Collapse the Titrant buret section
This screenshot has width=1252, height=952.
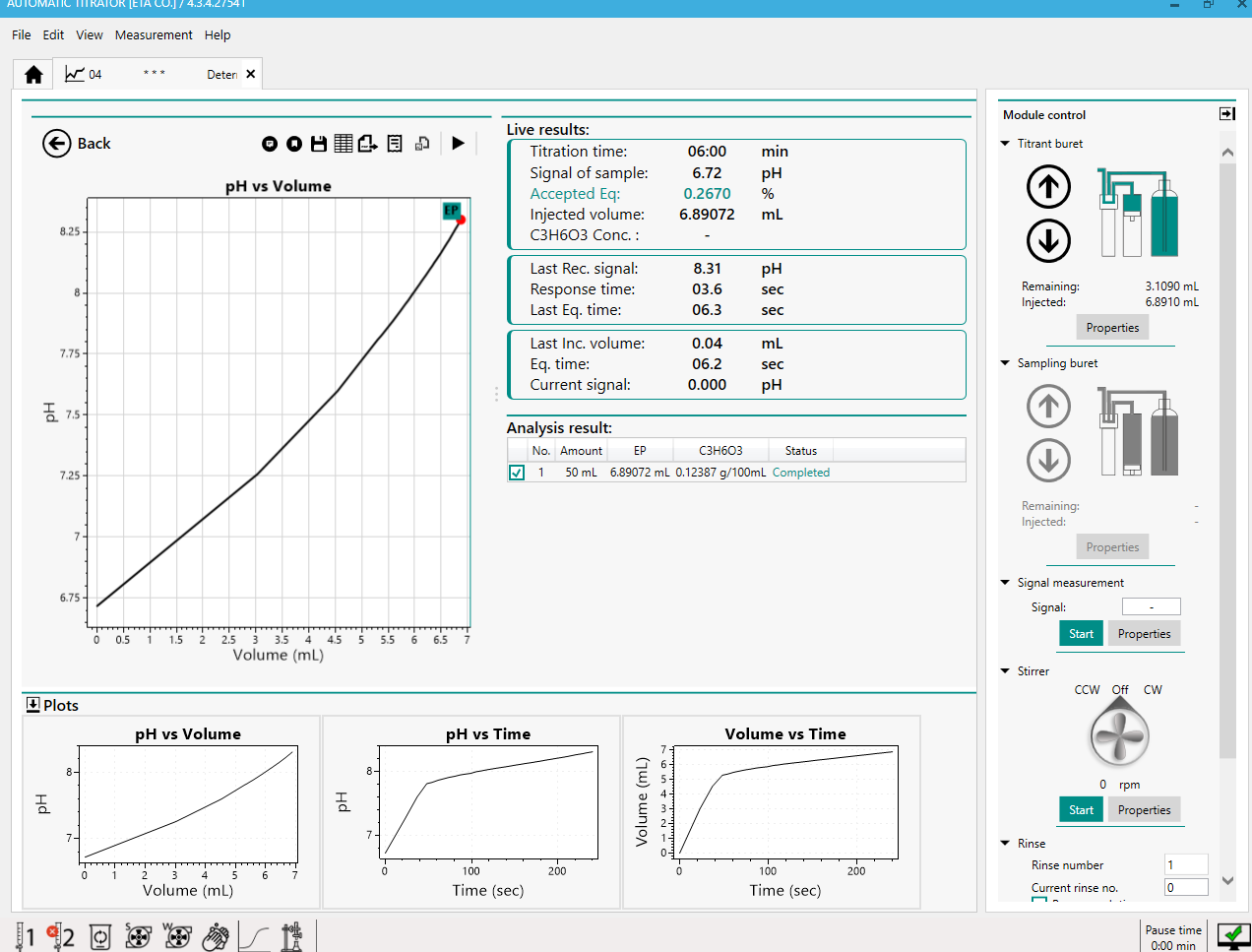[1005, 144]
